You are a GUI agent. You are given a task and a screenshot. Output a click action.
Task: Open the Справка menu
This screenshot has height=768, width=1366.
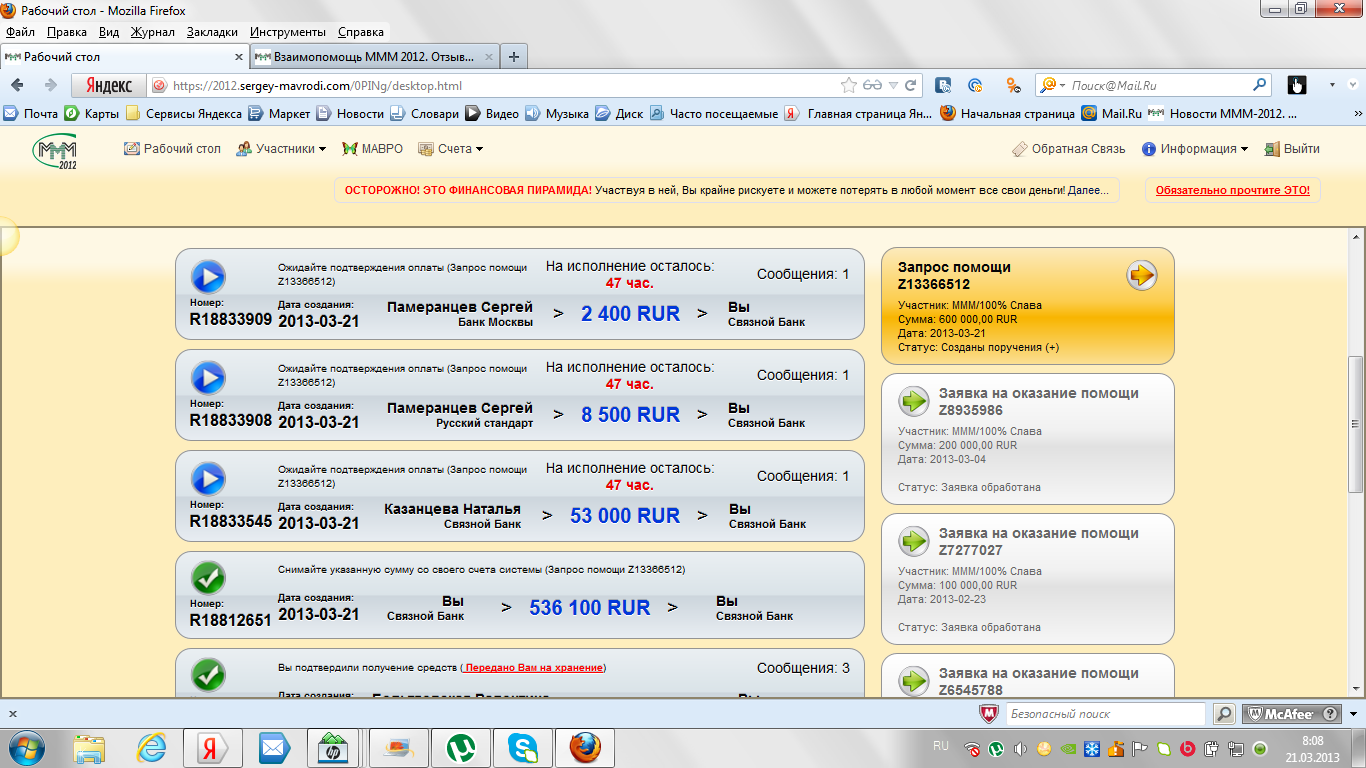[361, 32]
